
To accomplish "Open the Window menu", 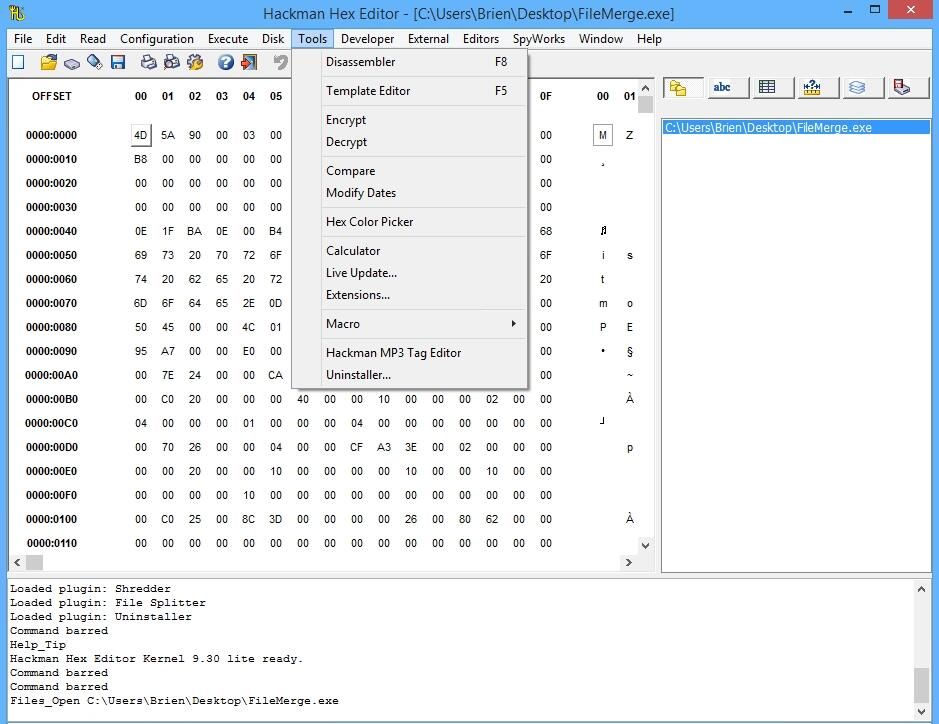I will pos(601,39).
